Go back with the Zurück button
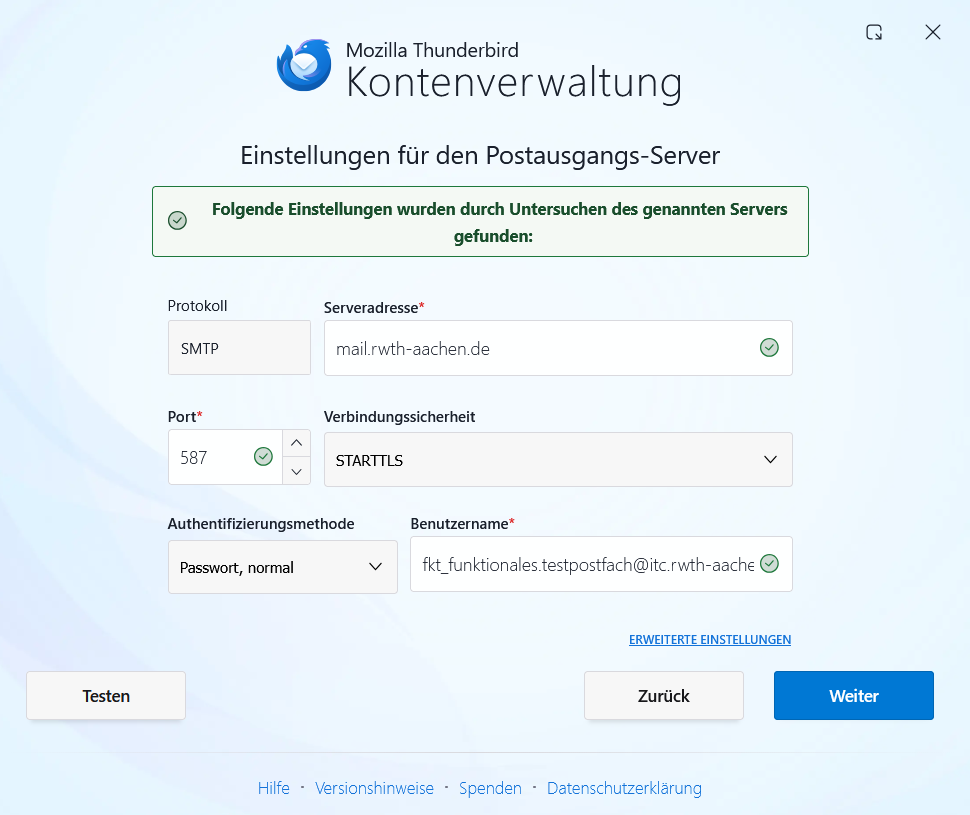The width and height of the screenshot is (970, 815). [664, 696]
